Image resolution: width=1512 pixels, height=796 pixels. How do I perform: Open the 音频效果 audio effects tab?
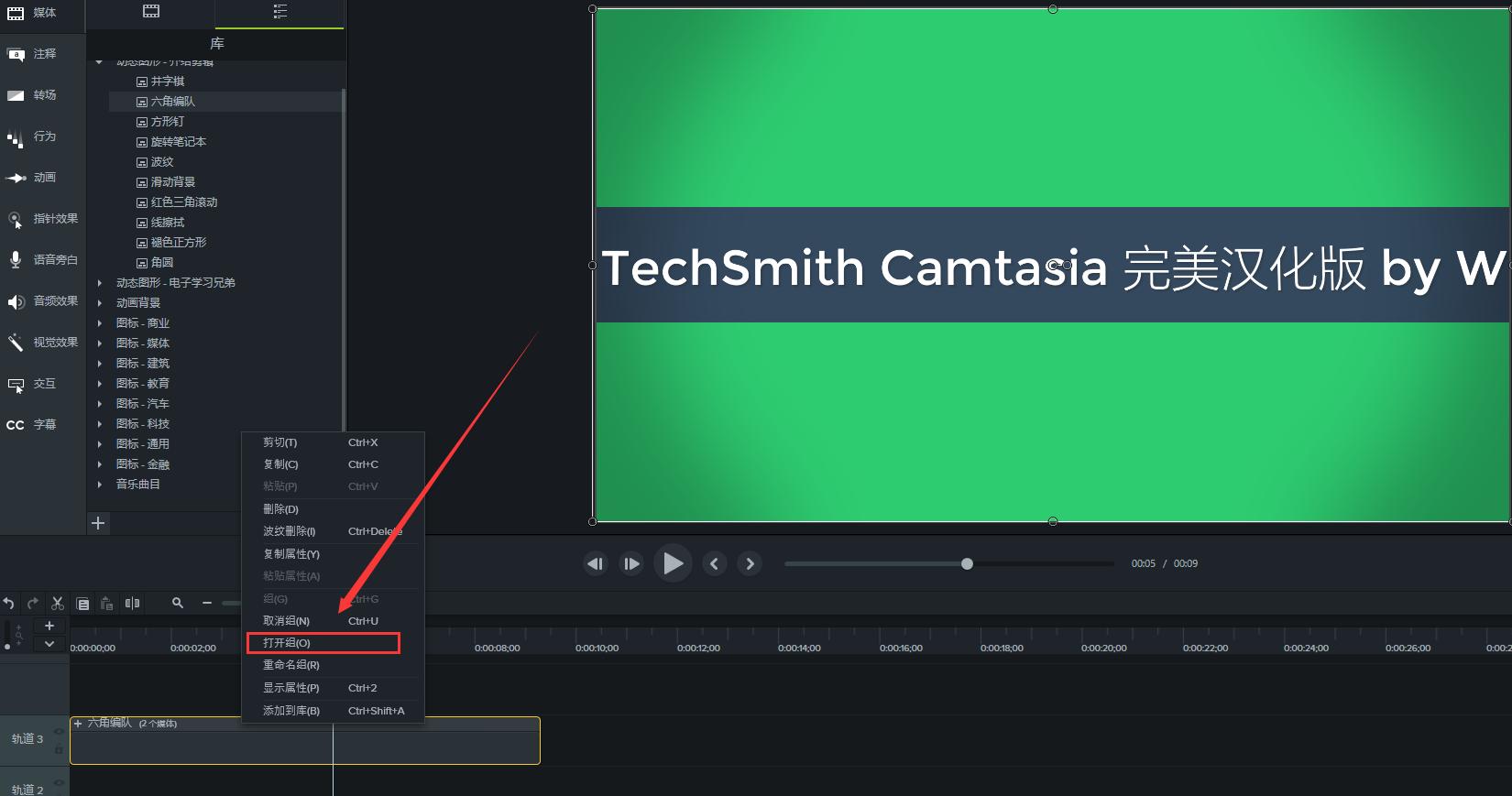coord(42,301)
